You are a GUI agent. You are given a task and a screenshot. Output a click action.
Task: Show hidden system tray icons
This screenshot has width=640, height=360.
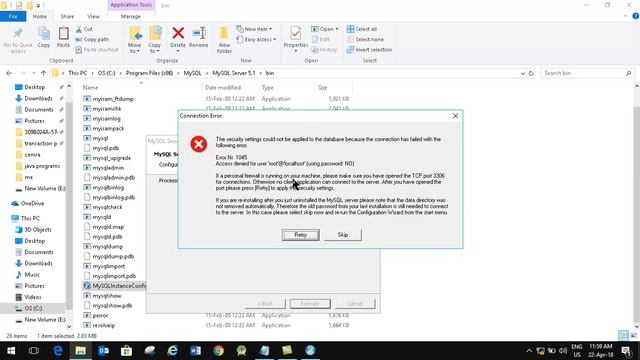tap(529, 351)
